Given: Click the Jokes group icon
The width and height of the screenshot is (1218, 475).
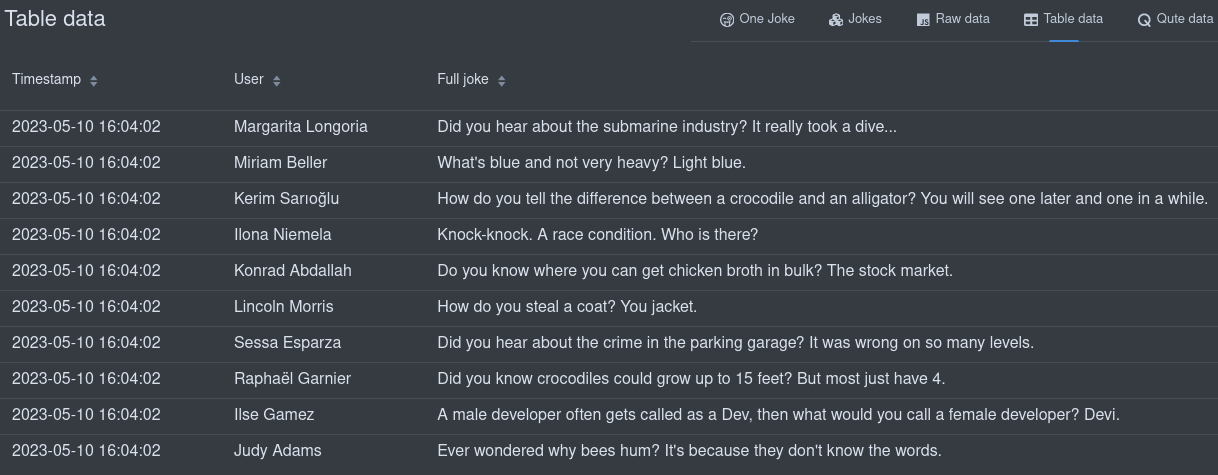Looking at the screenshot, I should [836, 20].
